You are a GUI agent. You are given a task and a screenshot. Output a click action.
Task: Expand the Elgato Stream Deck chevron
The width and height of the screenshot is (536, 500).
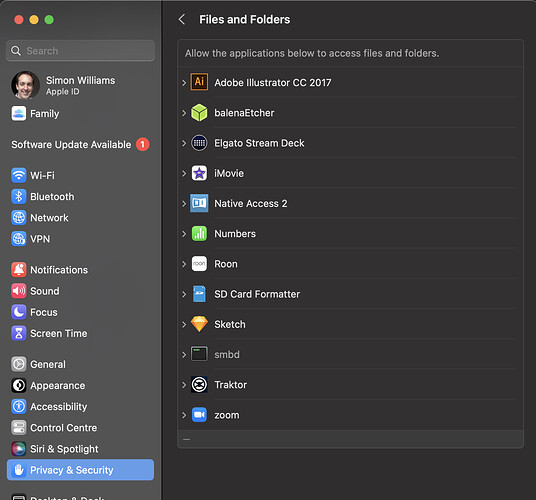(x=184, y=143)
